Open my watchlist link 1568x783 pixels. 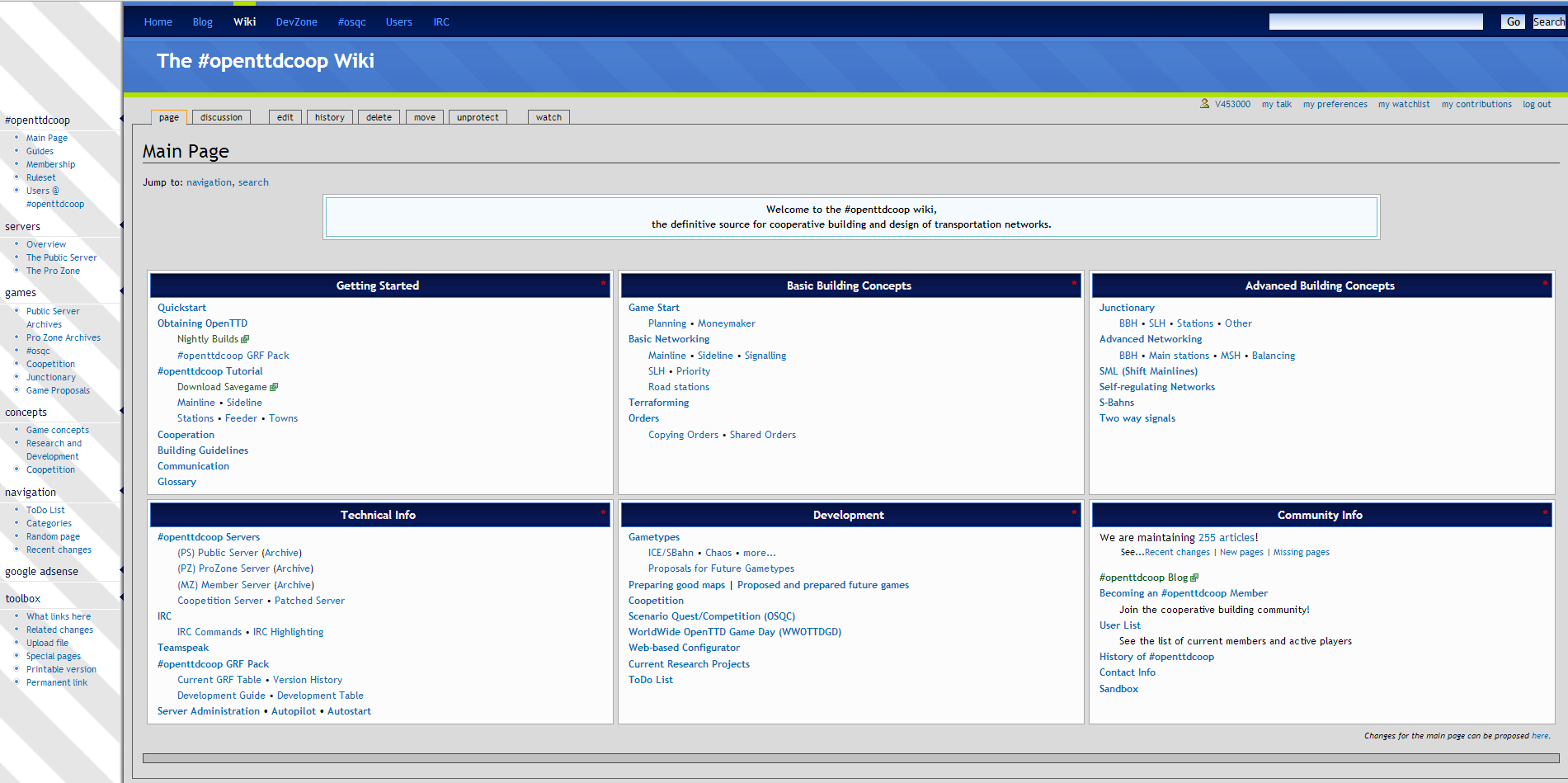[x=1404, y=104]
